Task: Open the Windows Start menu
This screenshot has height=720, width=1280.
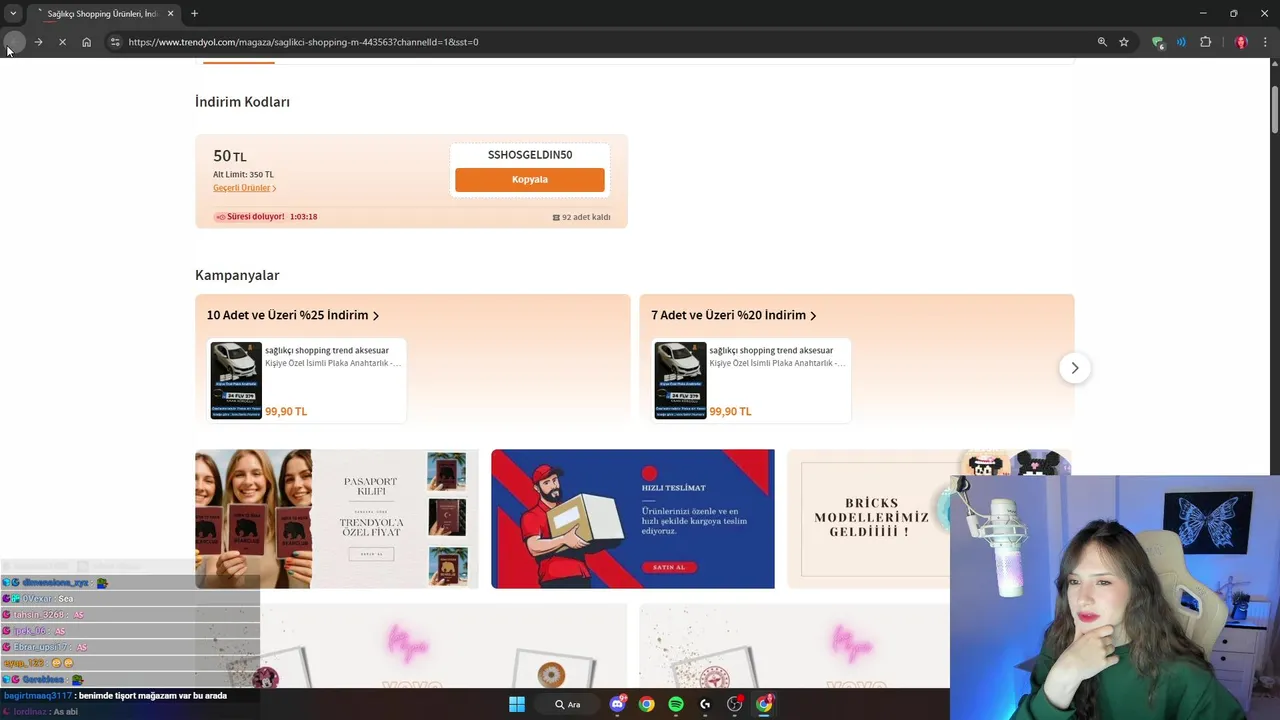Action: [517, 704]
